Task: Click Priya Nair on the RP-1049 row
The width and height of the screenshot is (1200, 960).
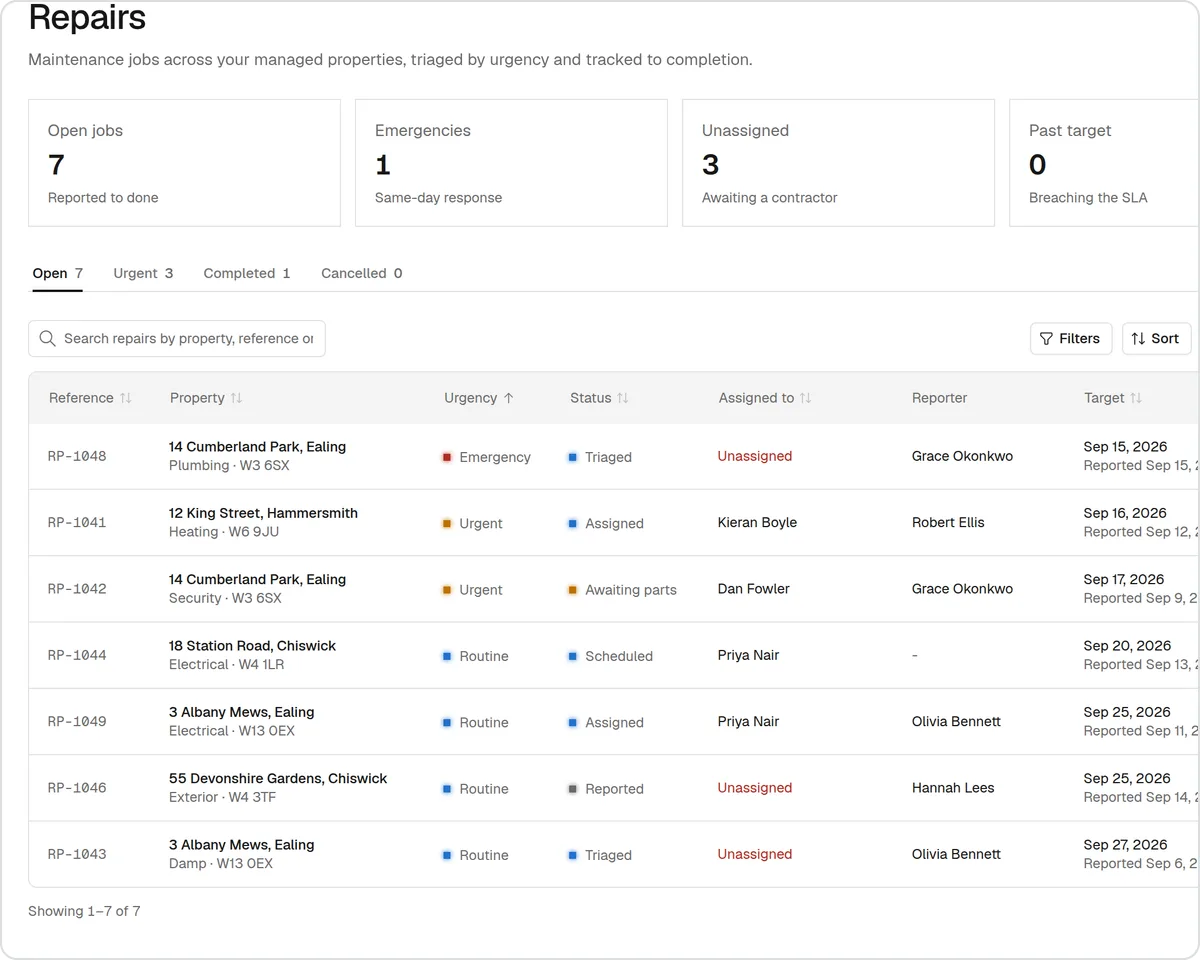Action: point(748,721)
